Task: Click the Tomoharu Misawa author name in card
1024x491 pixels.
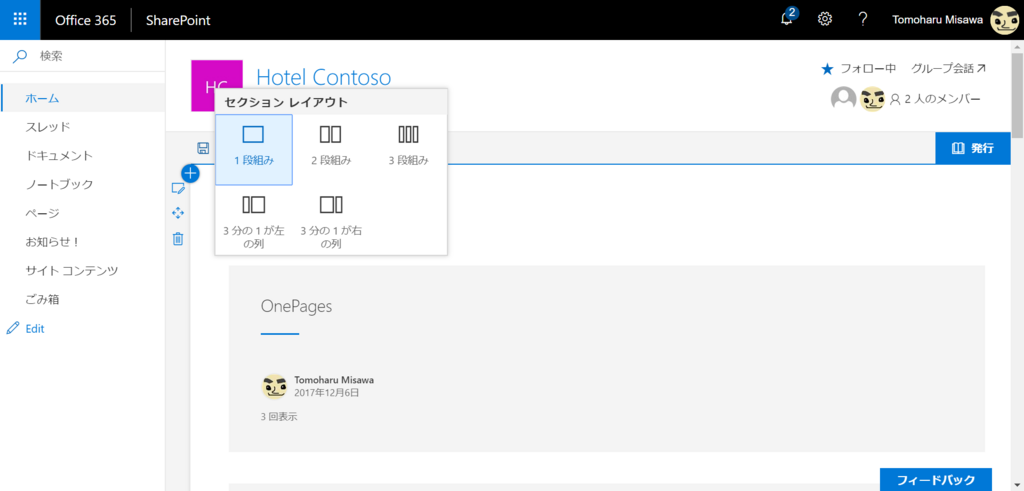Action: [334, 380]
